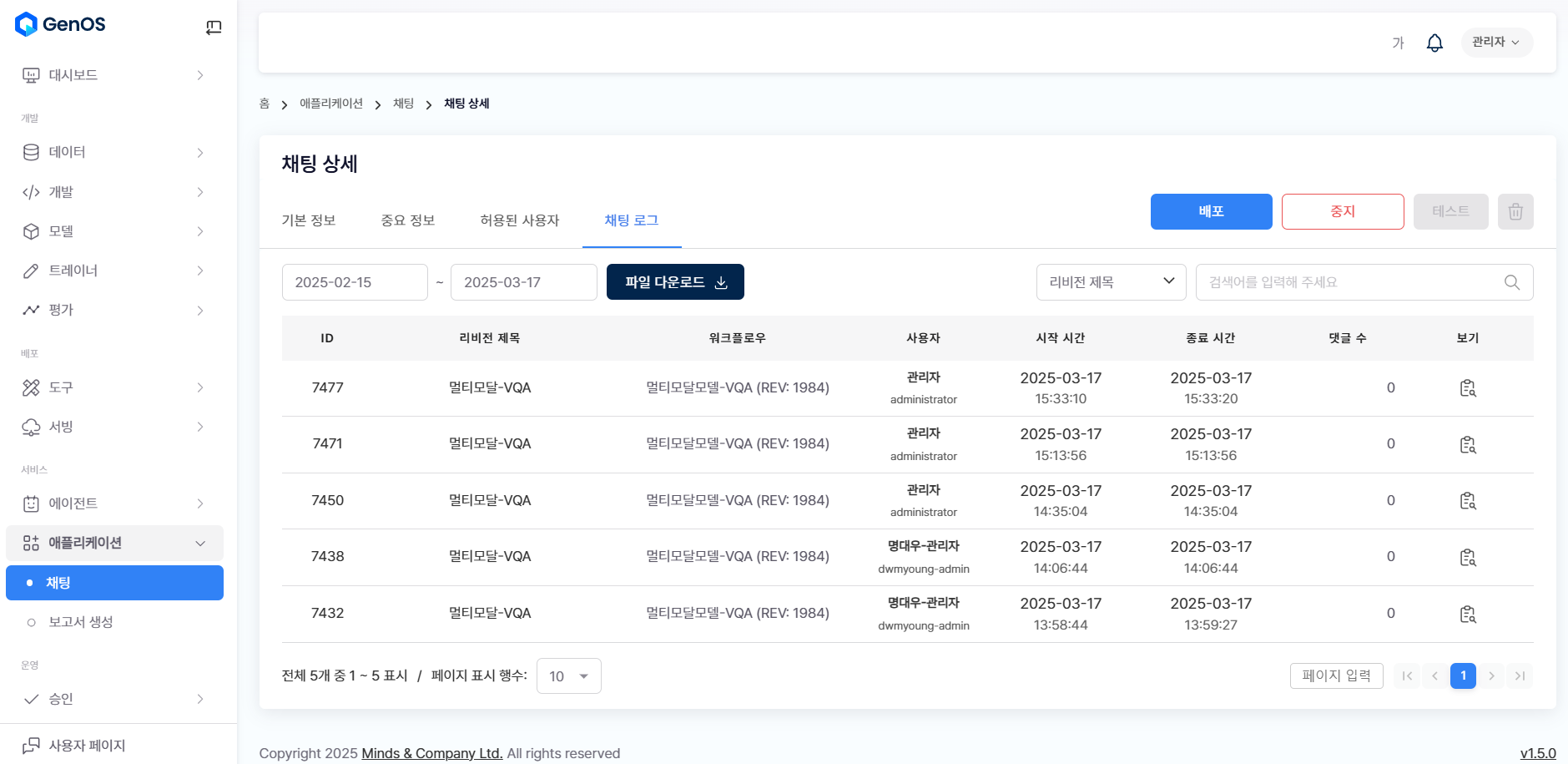Click the GenOS logo
The width and height of the screenshot is (1568, 764).
tap(61, 24)
